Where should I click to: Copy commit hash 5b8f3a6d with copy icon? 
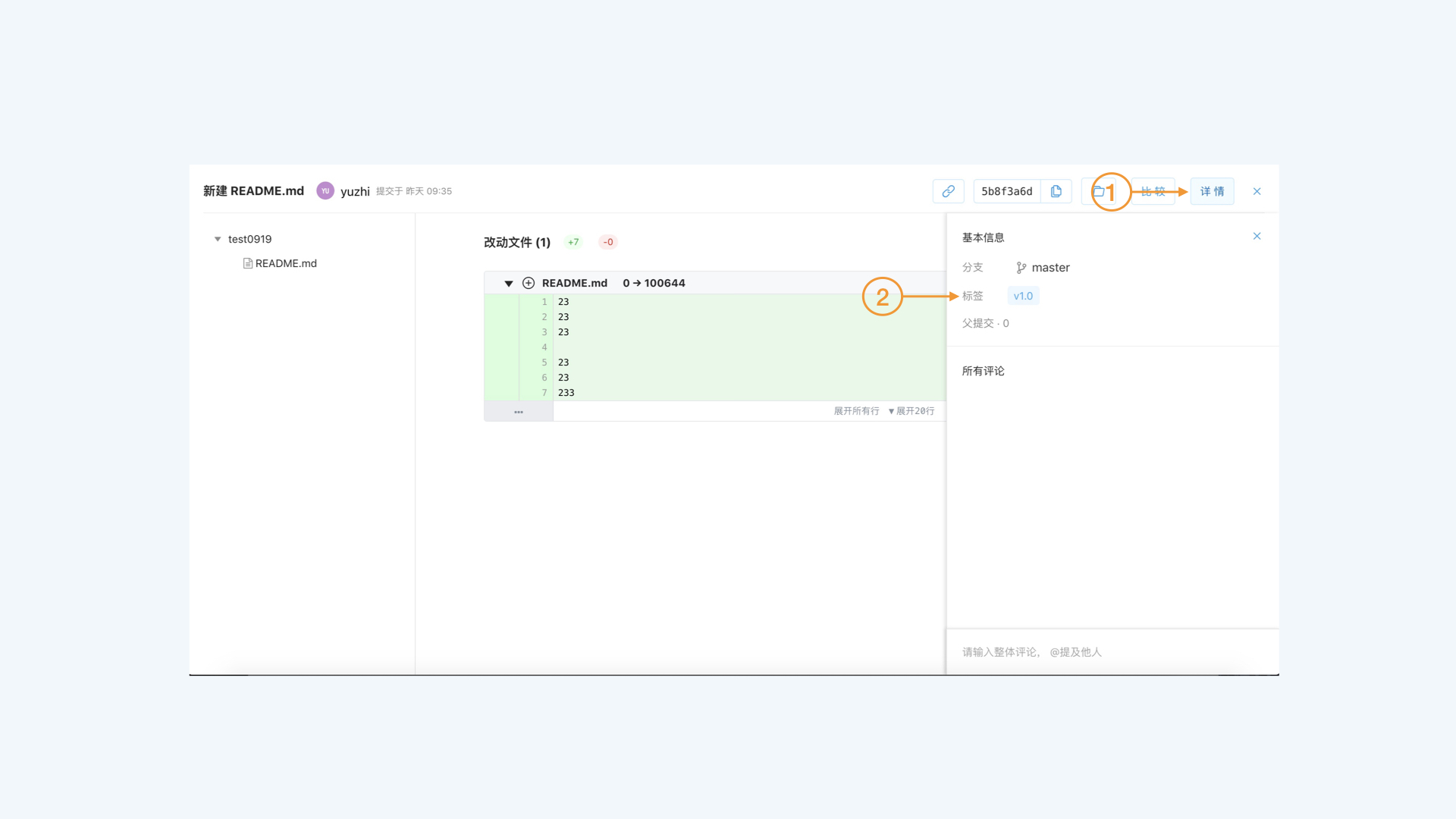1056,191
